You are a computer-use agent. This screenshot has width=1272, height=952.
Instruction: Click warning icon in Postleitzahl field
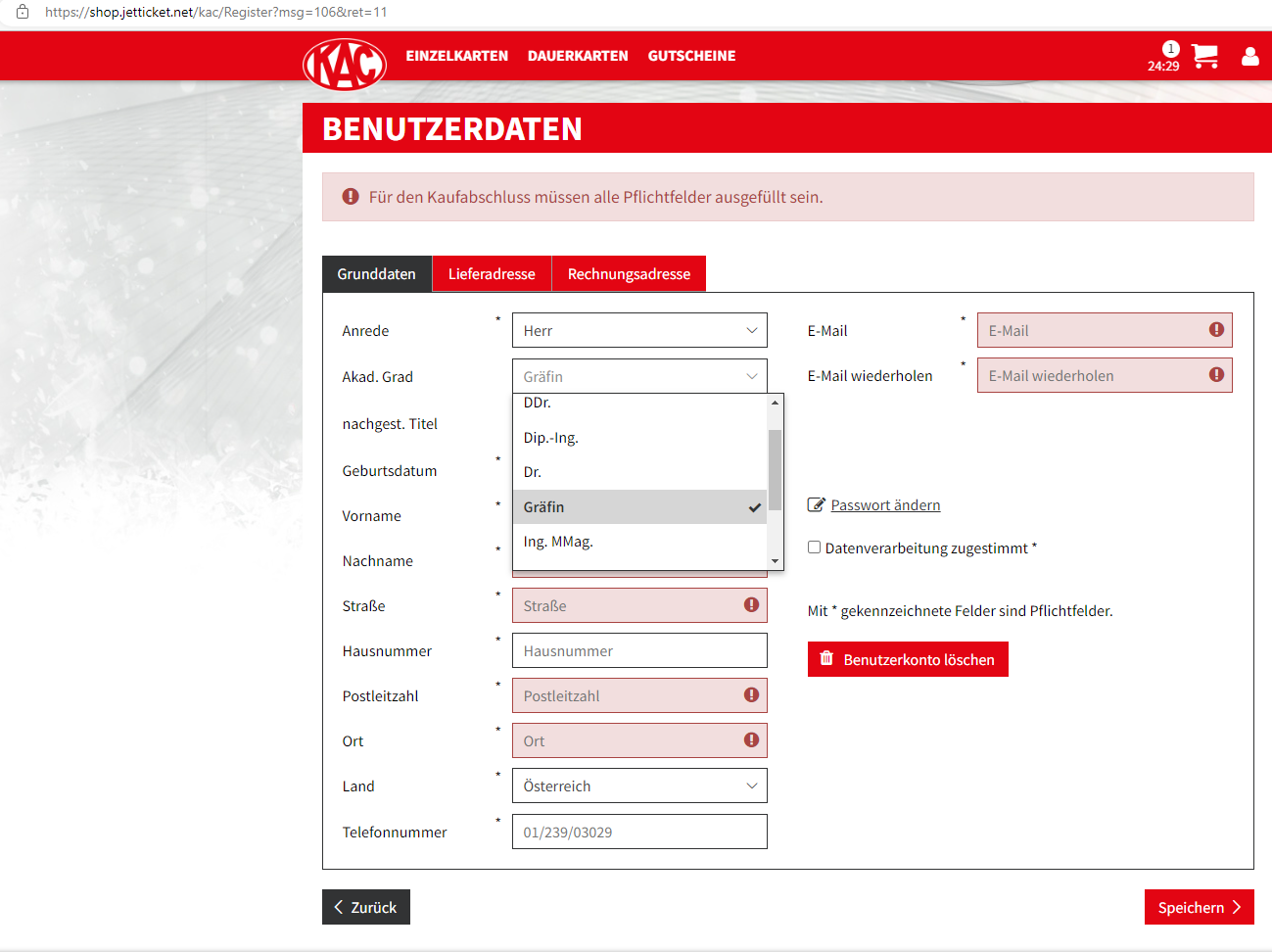tap(751, 695)
